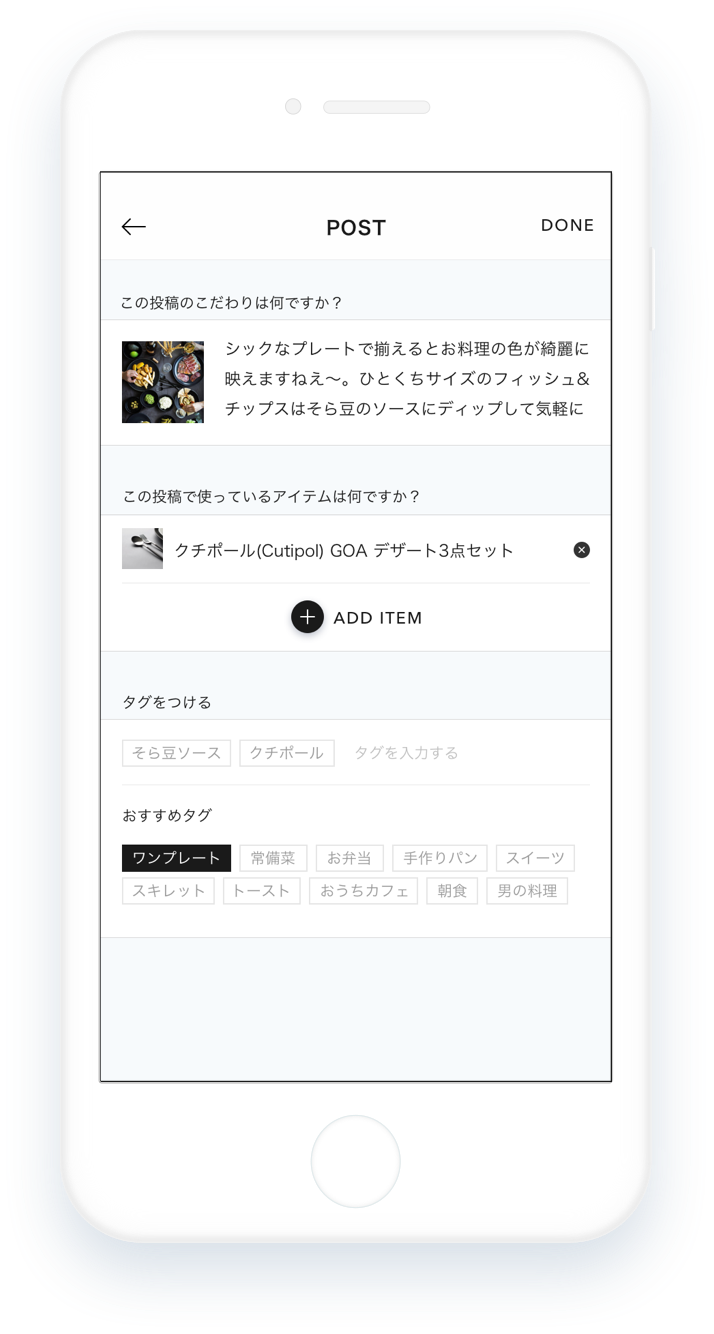
Task: Tap the plus circle ADD ITEM icon
Action: pos(307,617)
